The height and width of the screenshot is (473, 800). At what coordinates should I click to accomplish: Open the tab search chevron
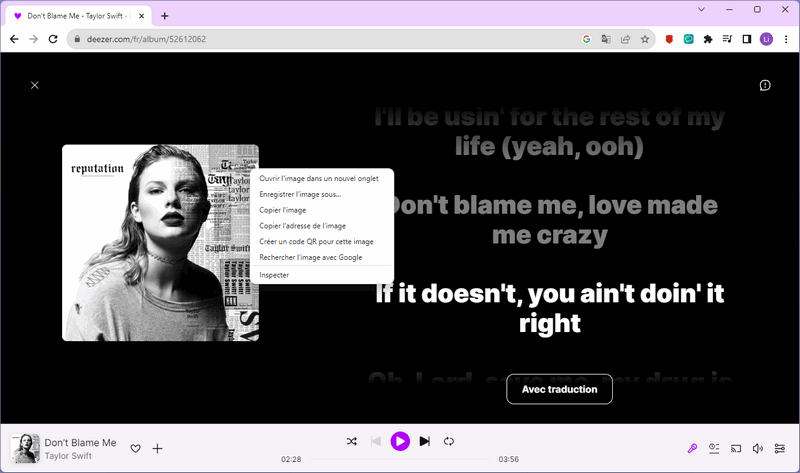702,9
